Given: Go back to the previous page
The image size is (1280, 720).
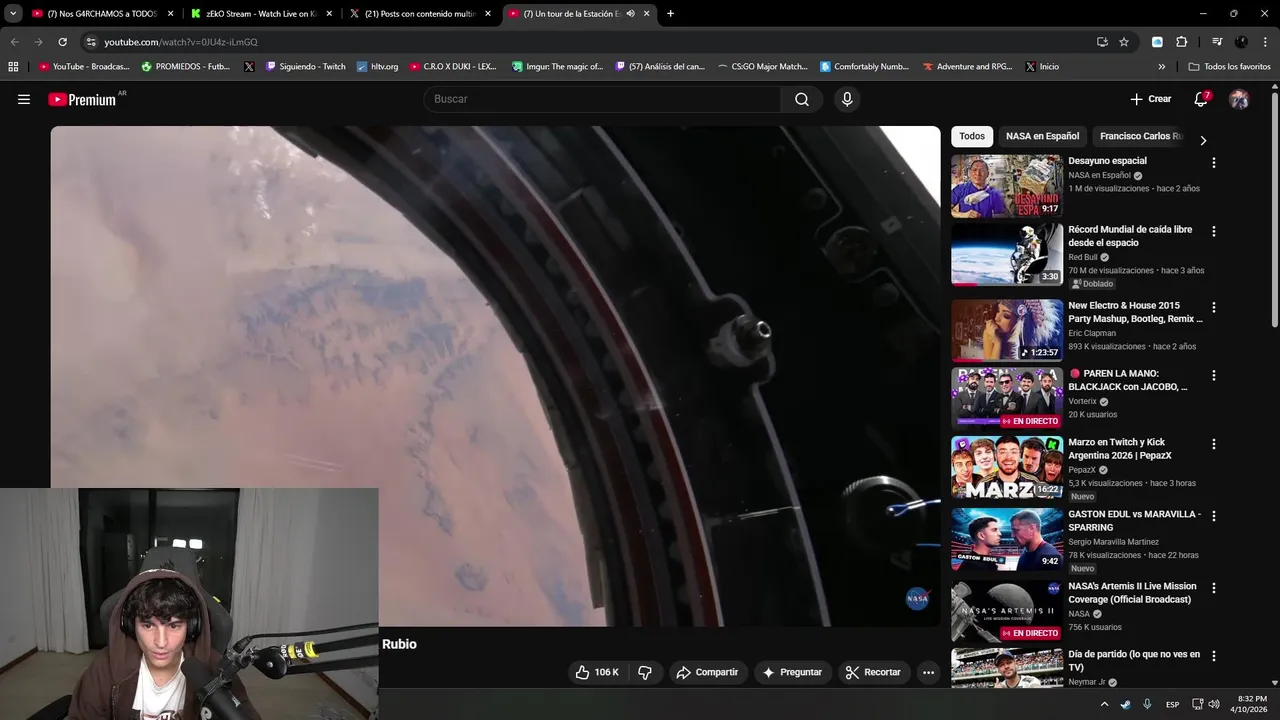Looking at the screenshot, I should click(14, 42).
